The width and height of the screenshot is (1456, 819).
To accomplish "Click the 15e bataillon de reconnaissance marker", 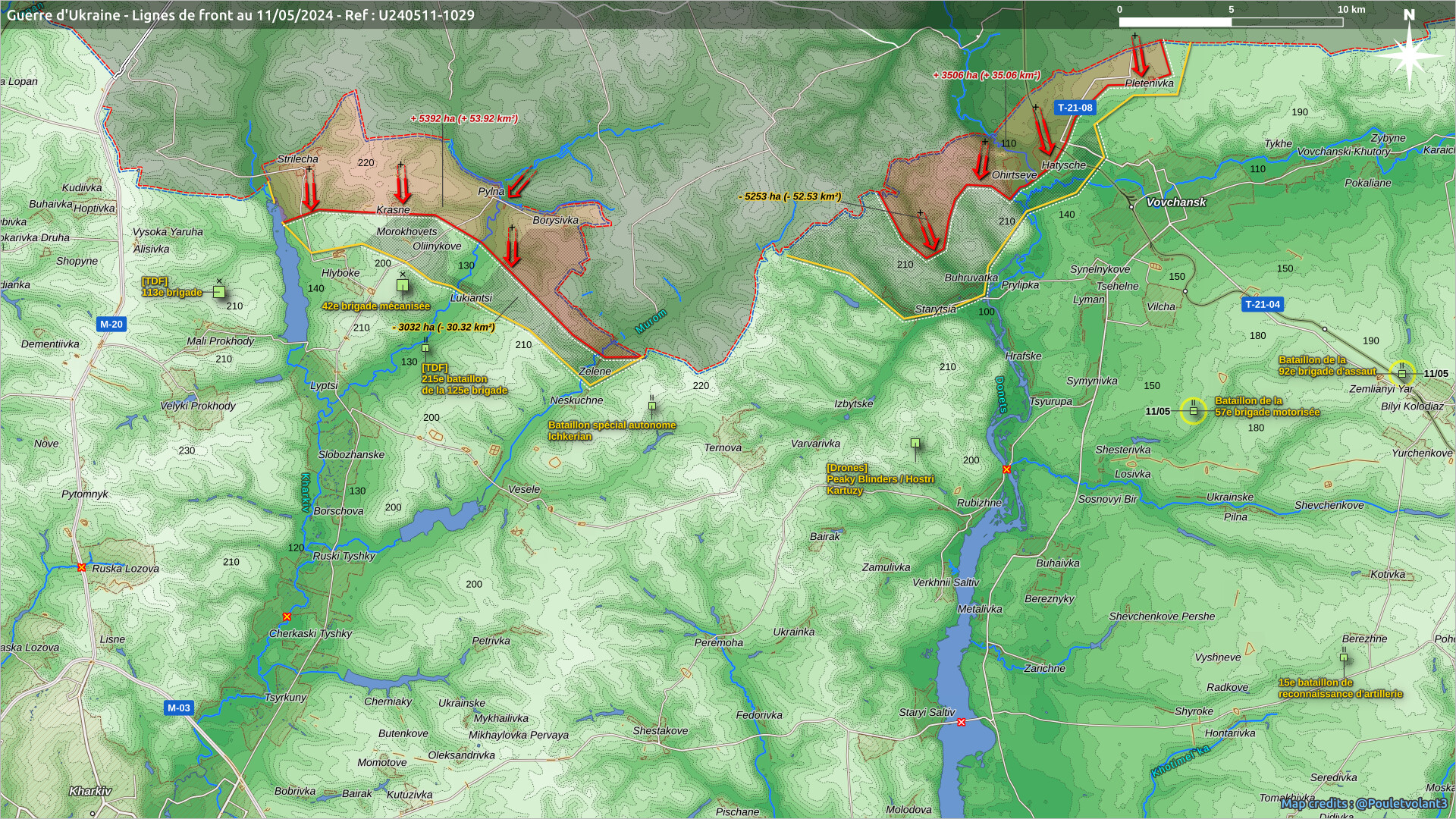I will coord(1343,657).
